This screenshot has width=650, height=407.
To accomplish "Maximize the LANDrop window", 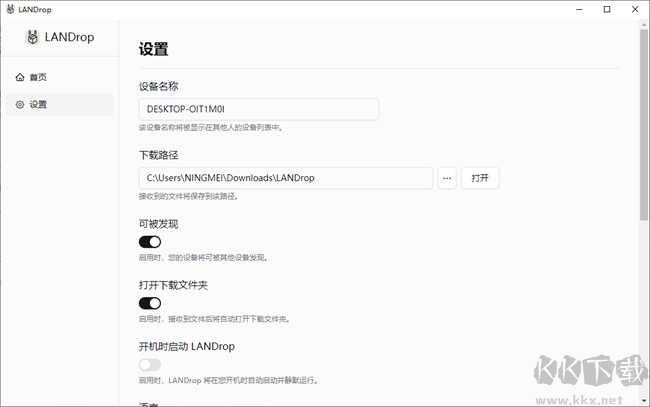I will click(607, 9).
